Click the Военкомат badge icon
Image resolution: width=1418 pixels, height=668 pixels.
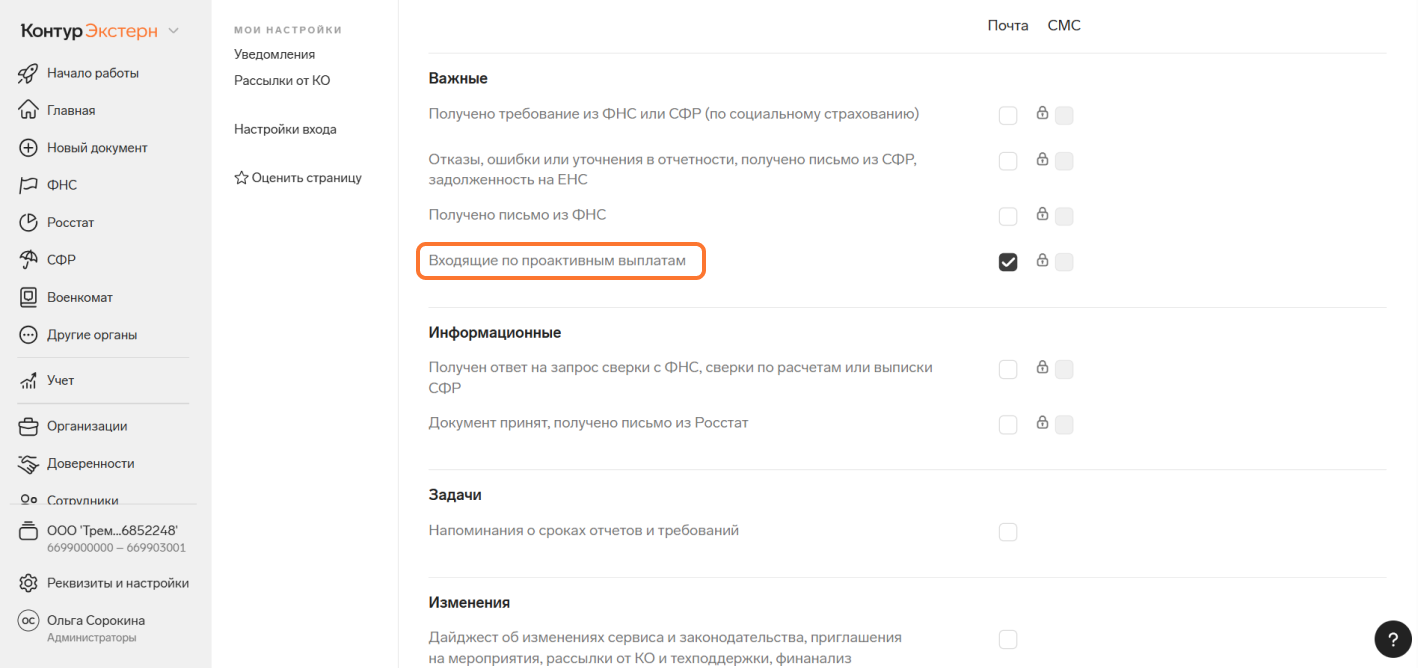tap(29, 297)
